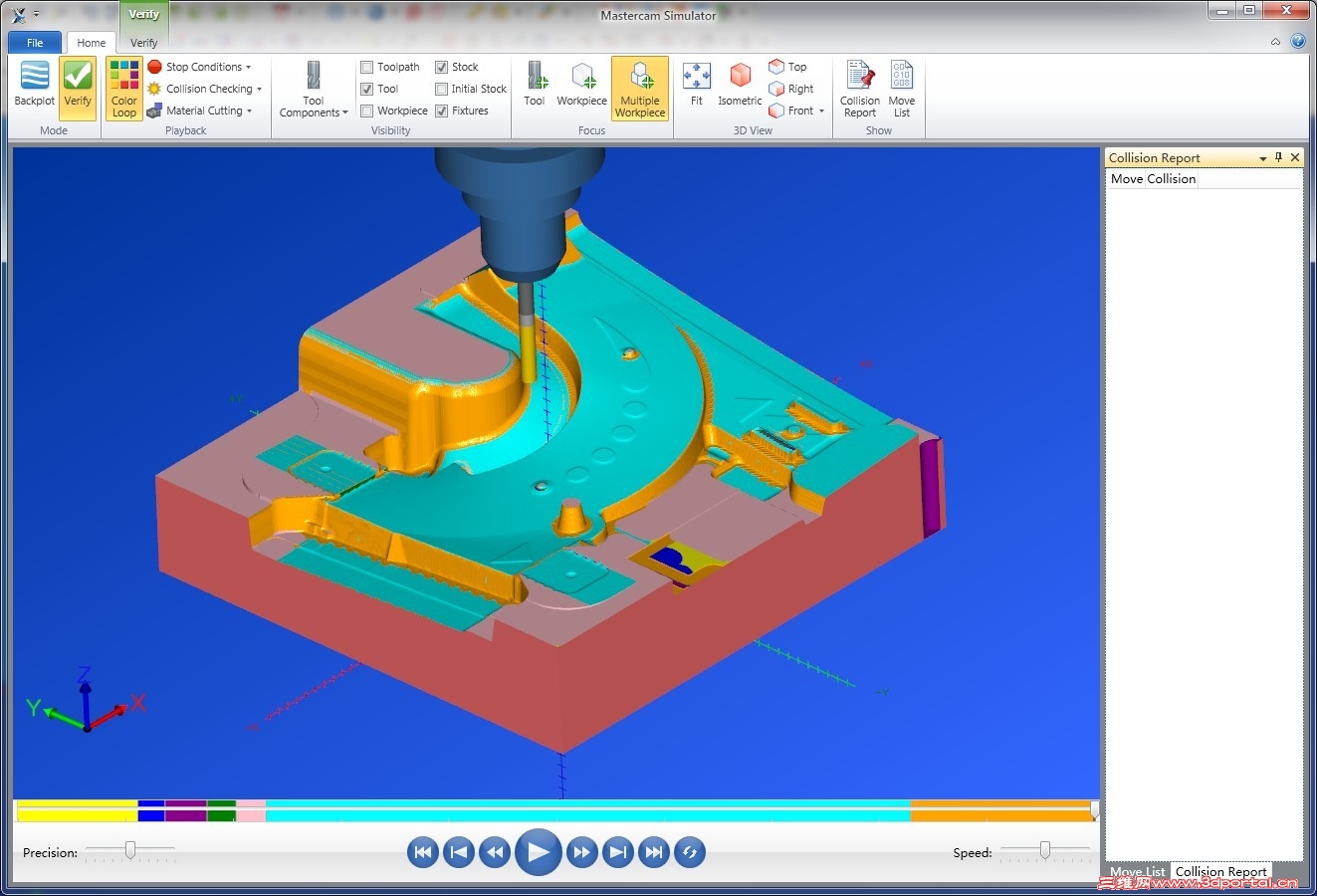The image size is (1317, 896).
Task: Adjust the Speed slider handle
Action: pyautogui.click(x=1045, y=849)
